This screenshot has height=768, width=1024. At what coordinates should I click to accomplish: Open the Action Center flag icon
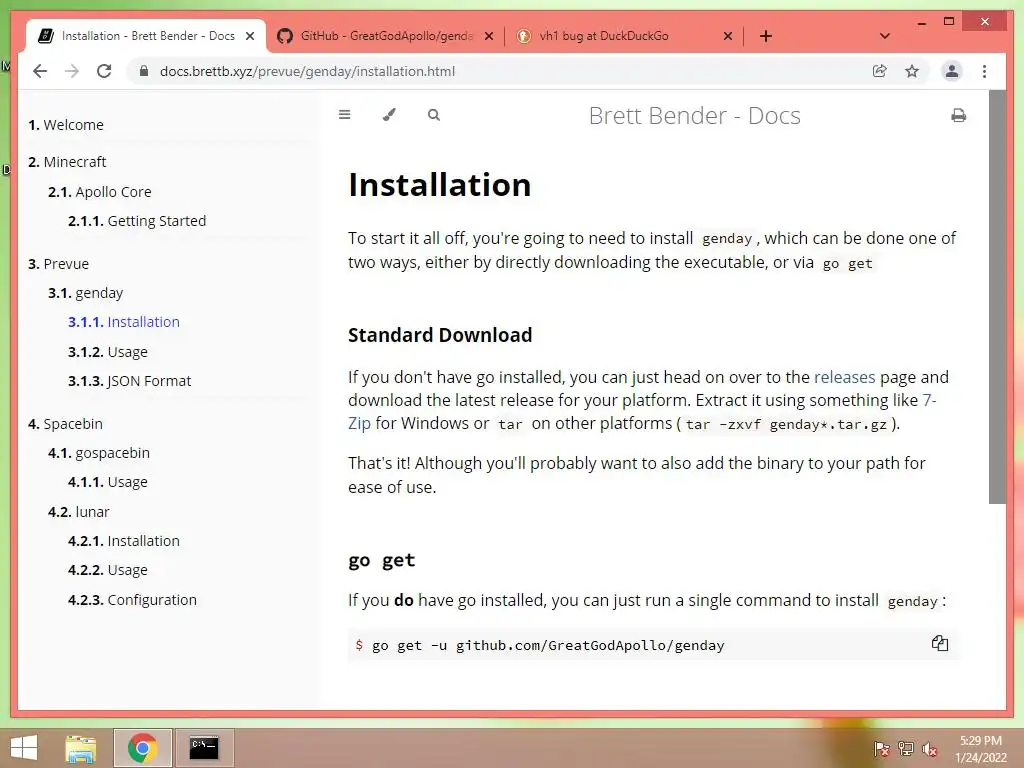pyautogui.click(x=881, y=748)
